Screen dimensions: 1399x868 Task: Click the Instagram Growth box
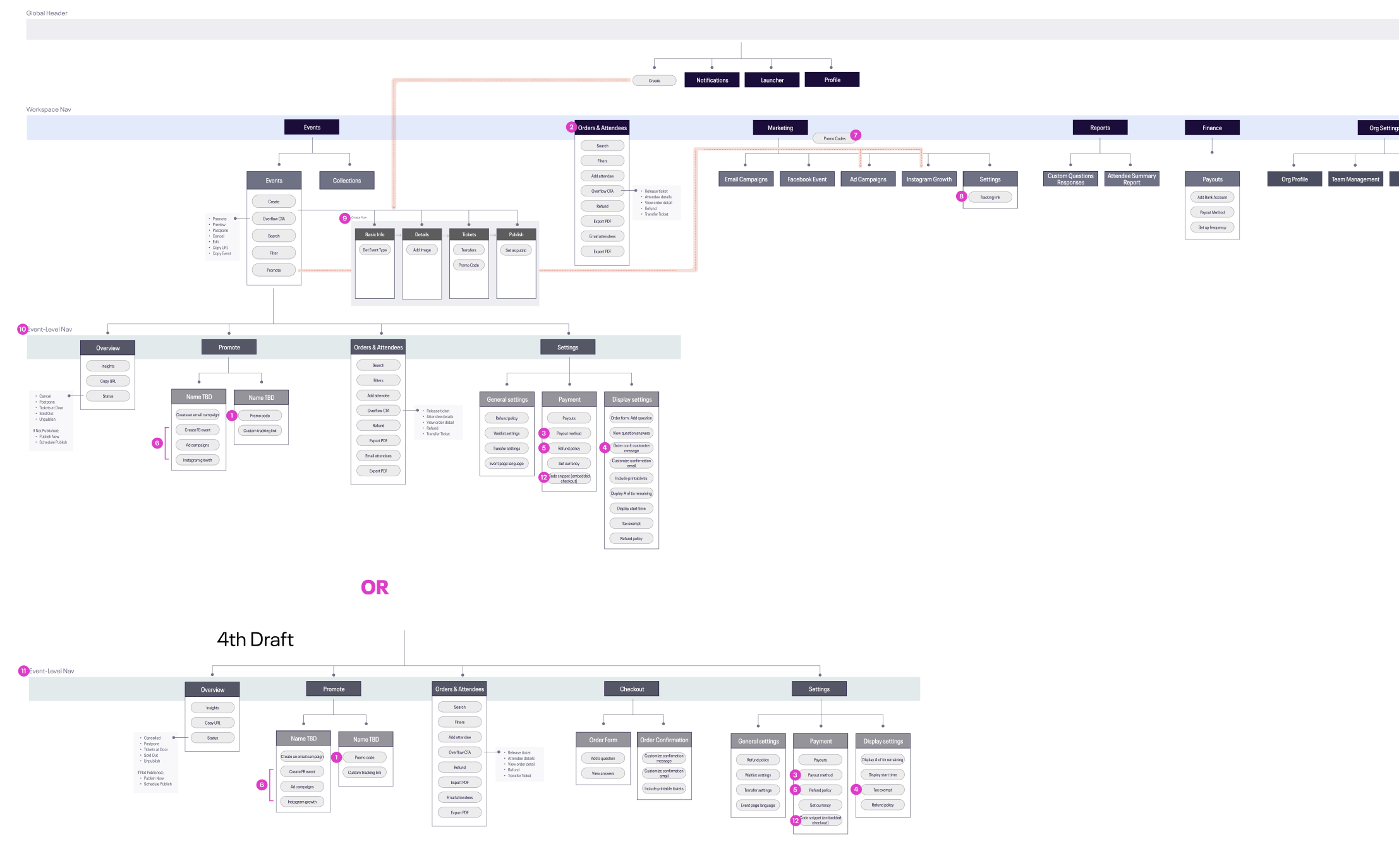[x=929, y=179]
